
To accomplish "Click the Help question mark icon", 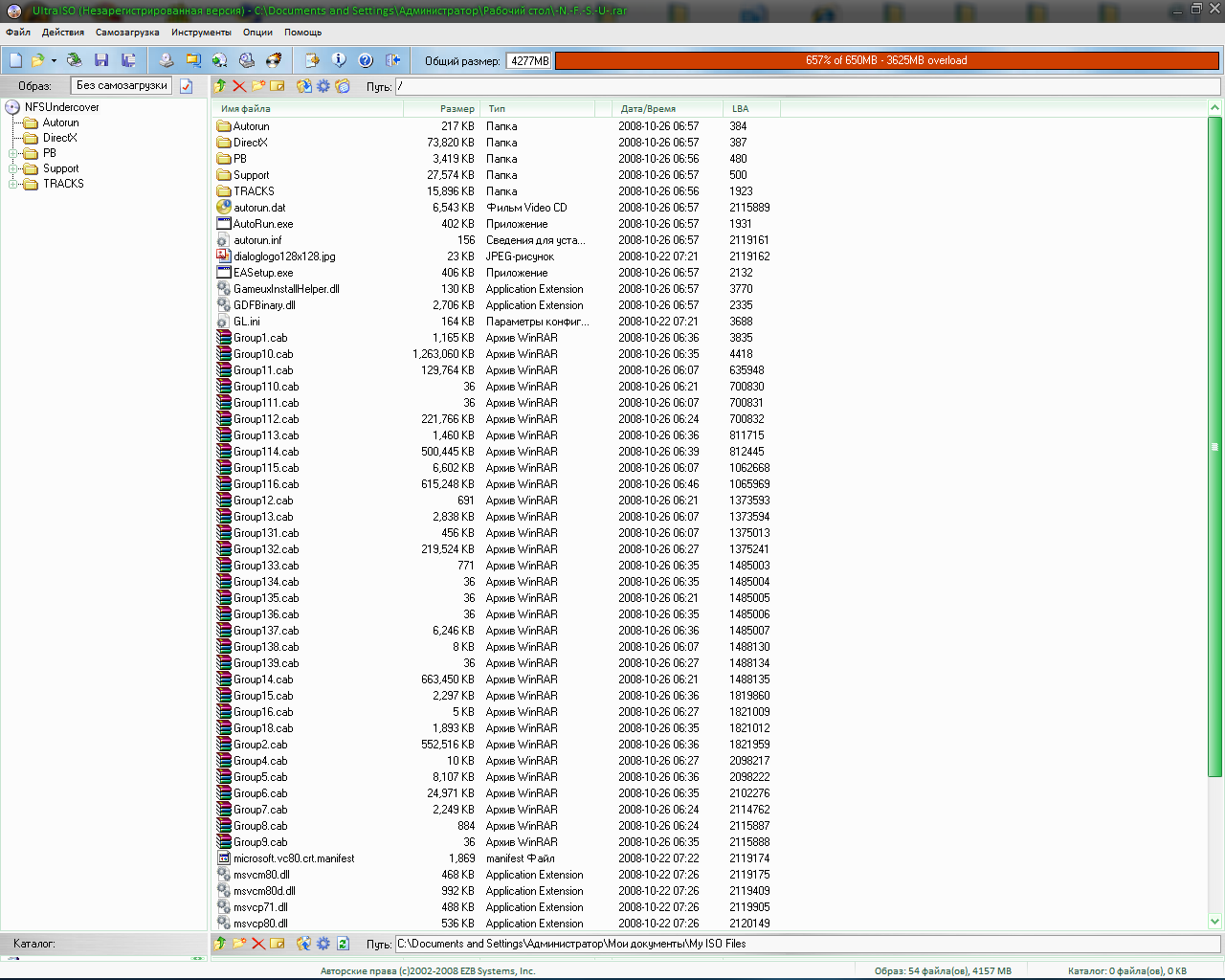I will [366, 60].
